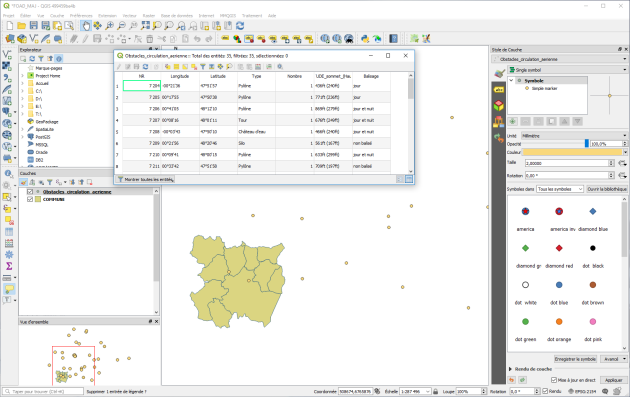
Task: Click the Taille size input field
Action: click(x=567, y=163)
